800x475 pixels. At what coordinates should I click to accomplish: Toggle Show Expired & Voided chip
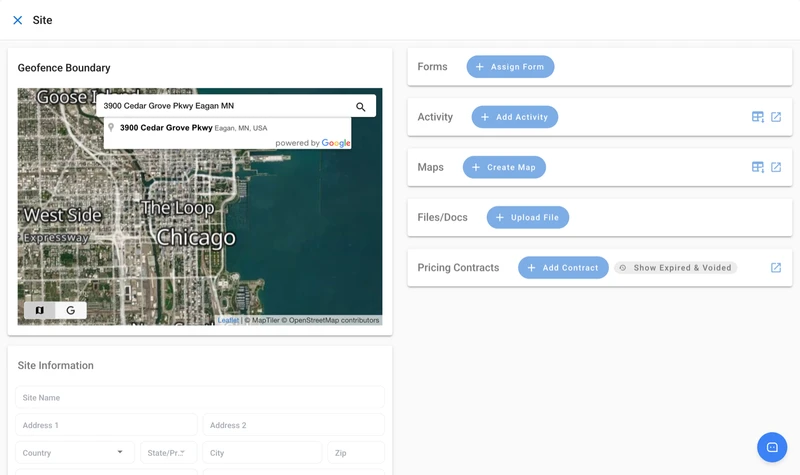tap(676, 268)
